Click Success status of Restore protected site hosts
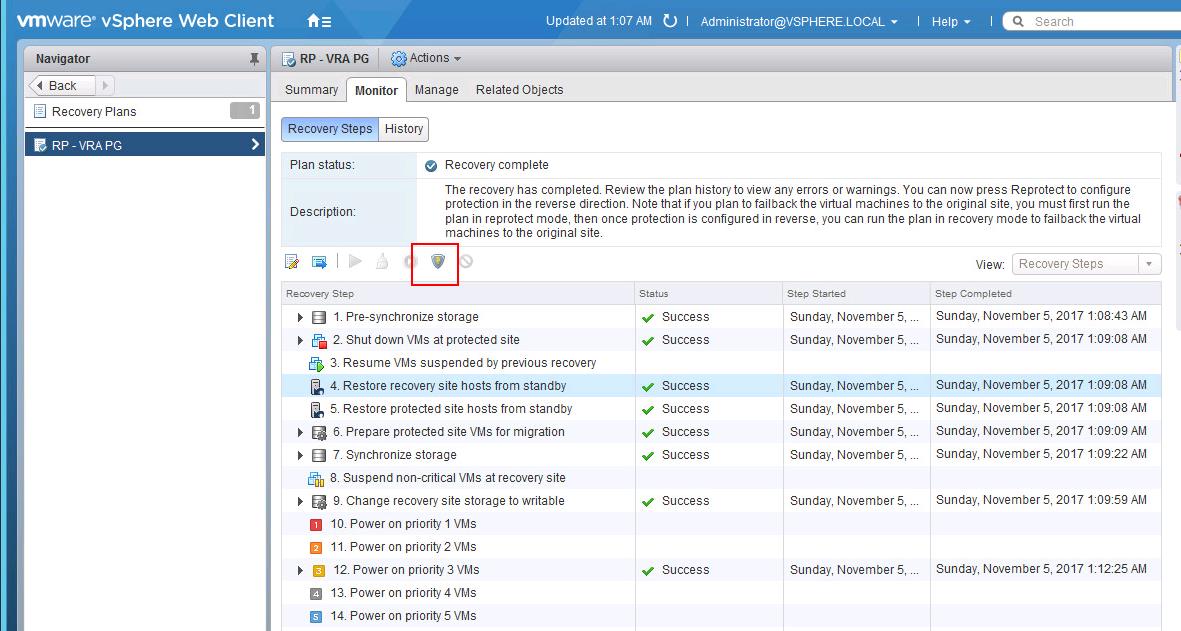This screenshot has width=1181, height=631. point(685,409)
